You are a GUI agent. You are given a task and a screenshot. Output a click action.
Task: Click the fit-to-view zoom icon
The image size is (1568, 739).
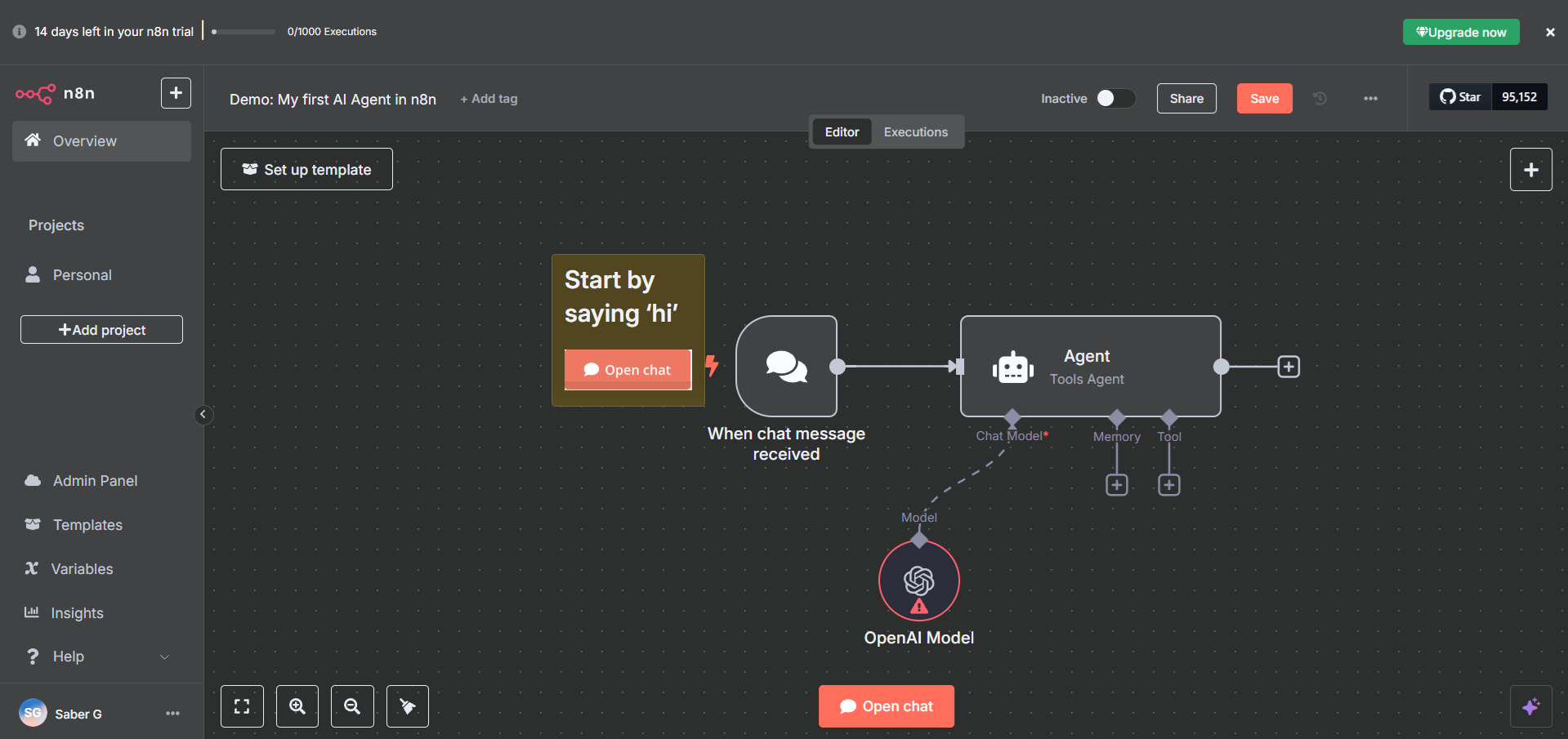point(242,706)
